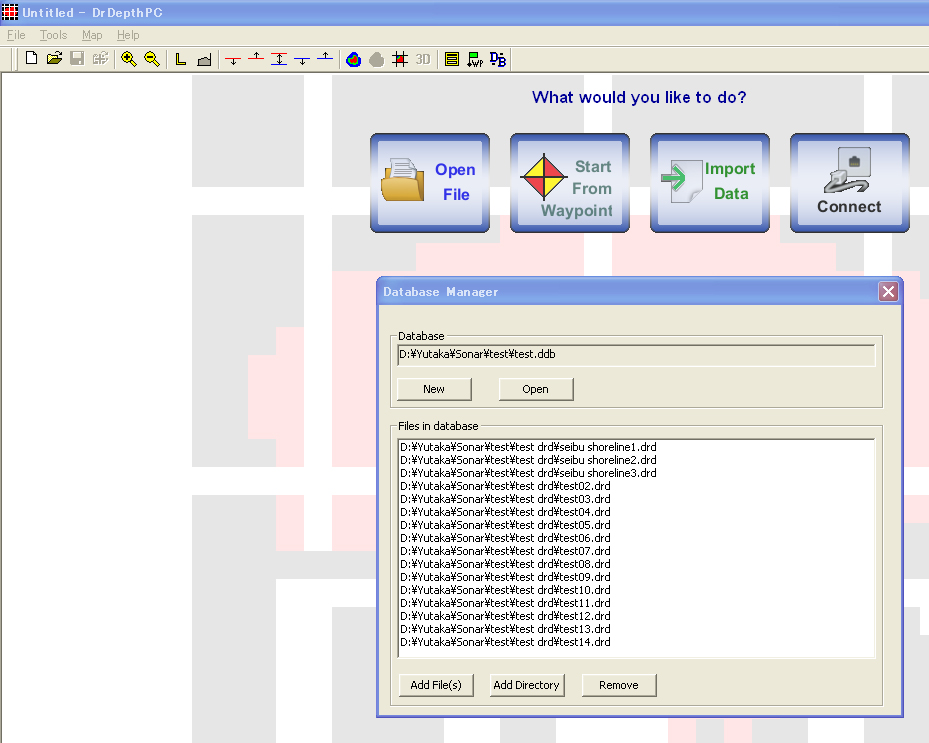Image resolution: width=929 pixels, height=743 pixels.
Task: Click the grey blob shape icon
Action: tap(377, 59)
